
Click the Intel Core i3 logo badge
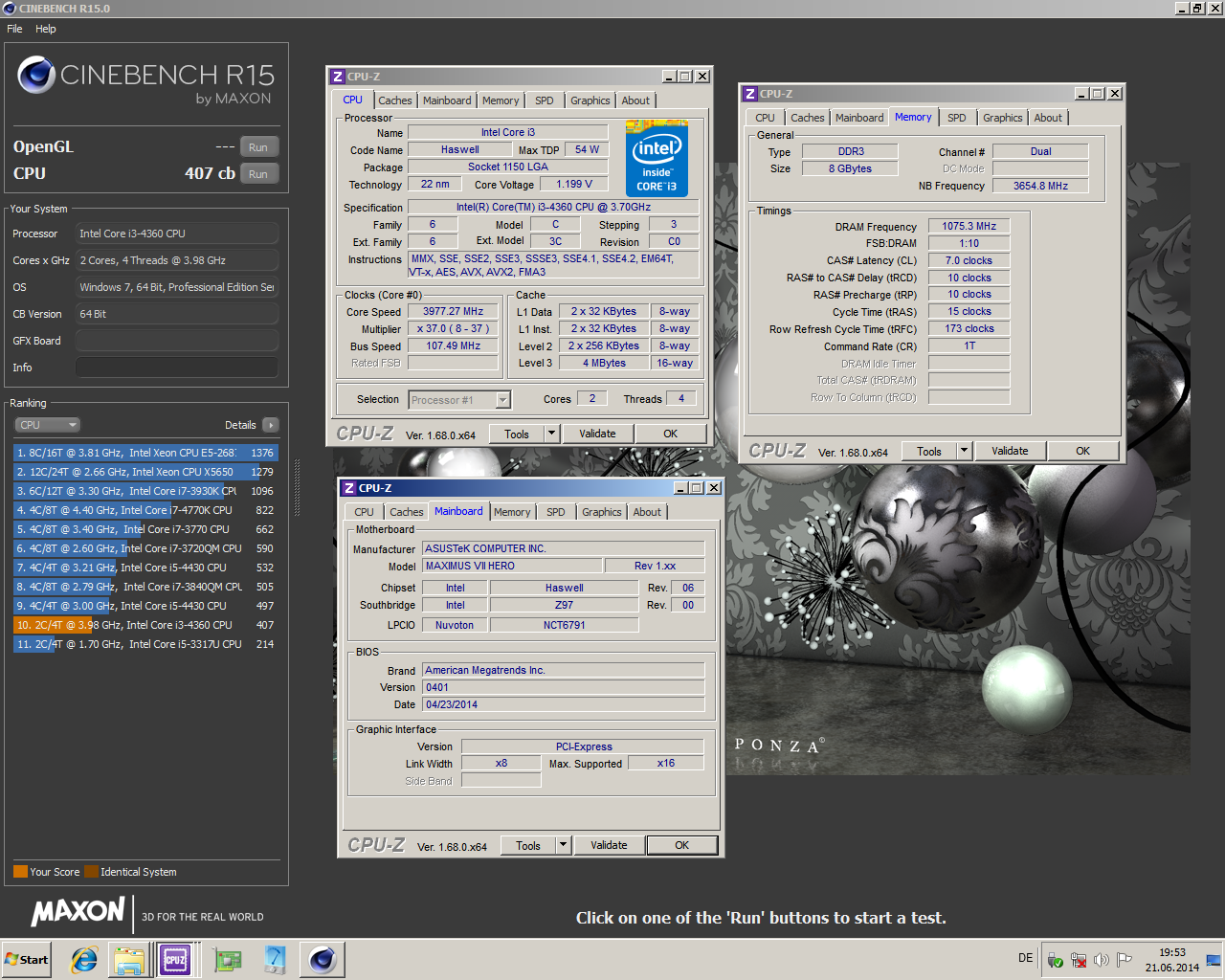pos(657,158)
